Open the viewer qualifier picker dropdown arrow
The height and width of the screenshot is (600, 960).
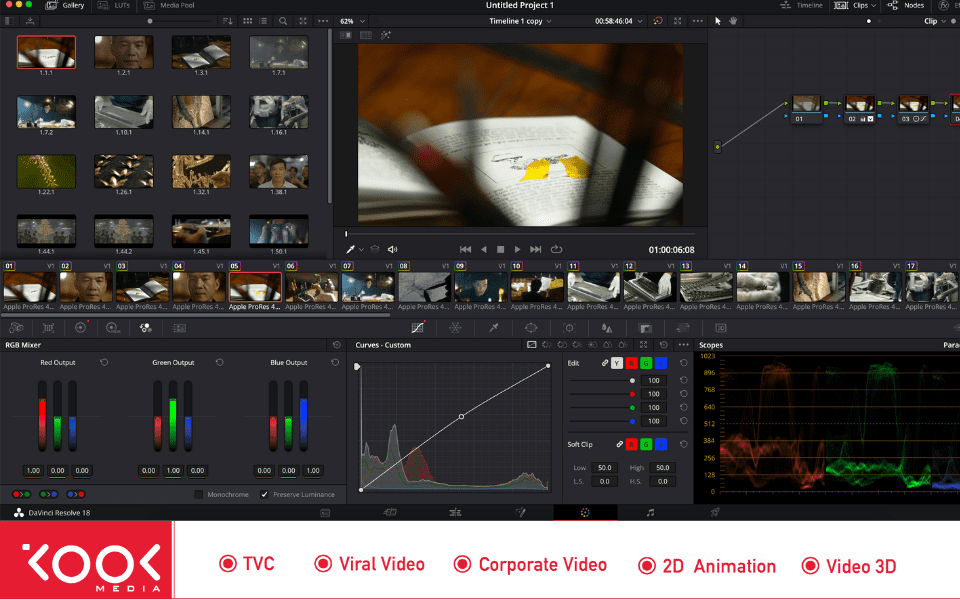pyautogui.click(x=361, y=250)
